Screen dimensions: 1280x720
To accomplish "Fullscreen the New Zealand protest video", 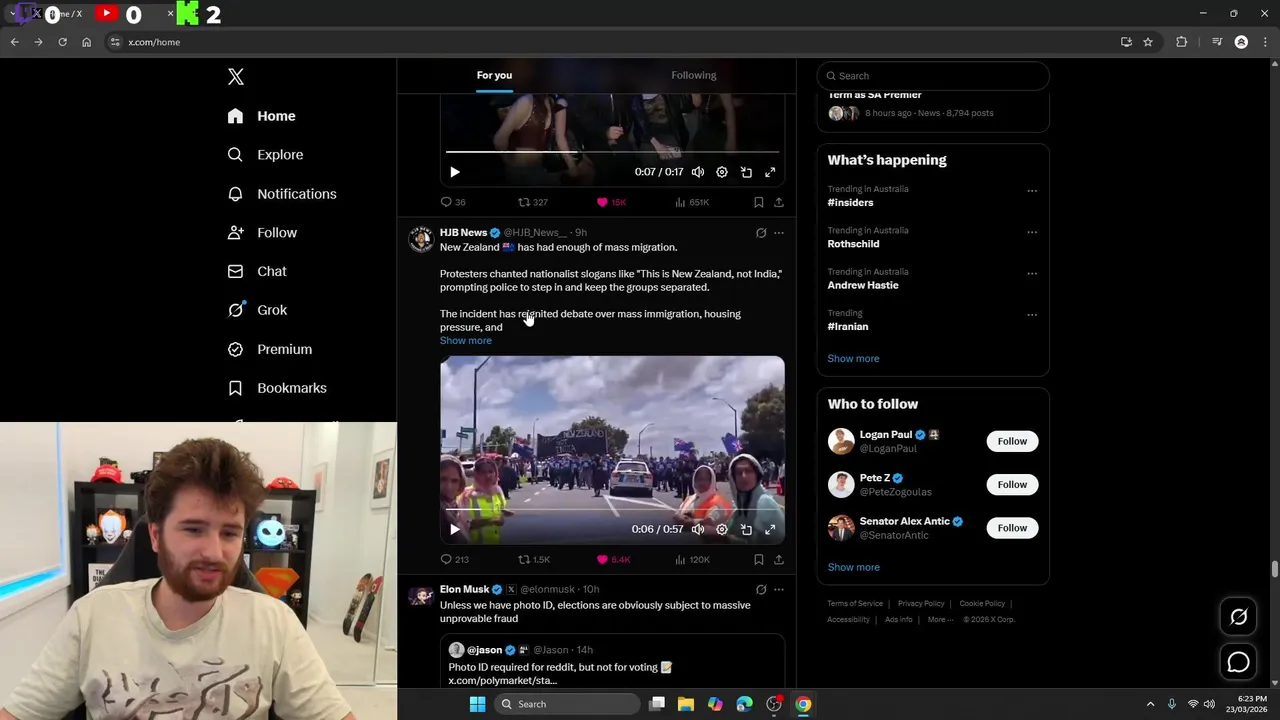I will pyautogui.click(x=770, y=529).
